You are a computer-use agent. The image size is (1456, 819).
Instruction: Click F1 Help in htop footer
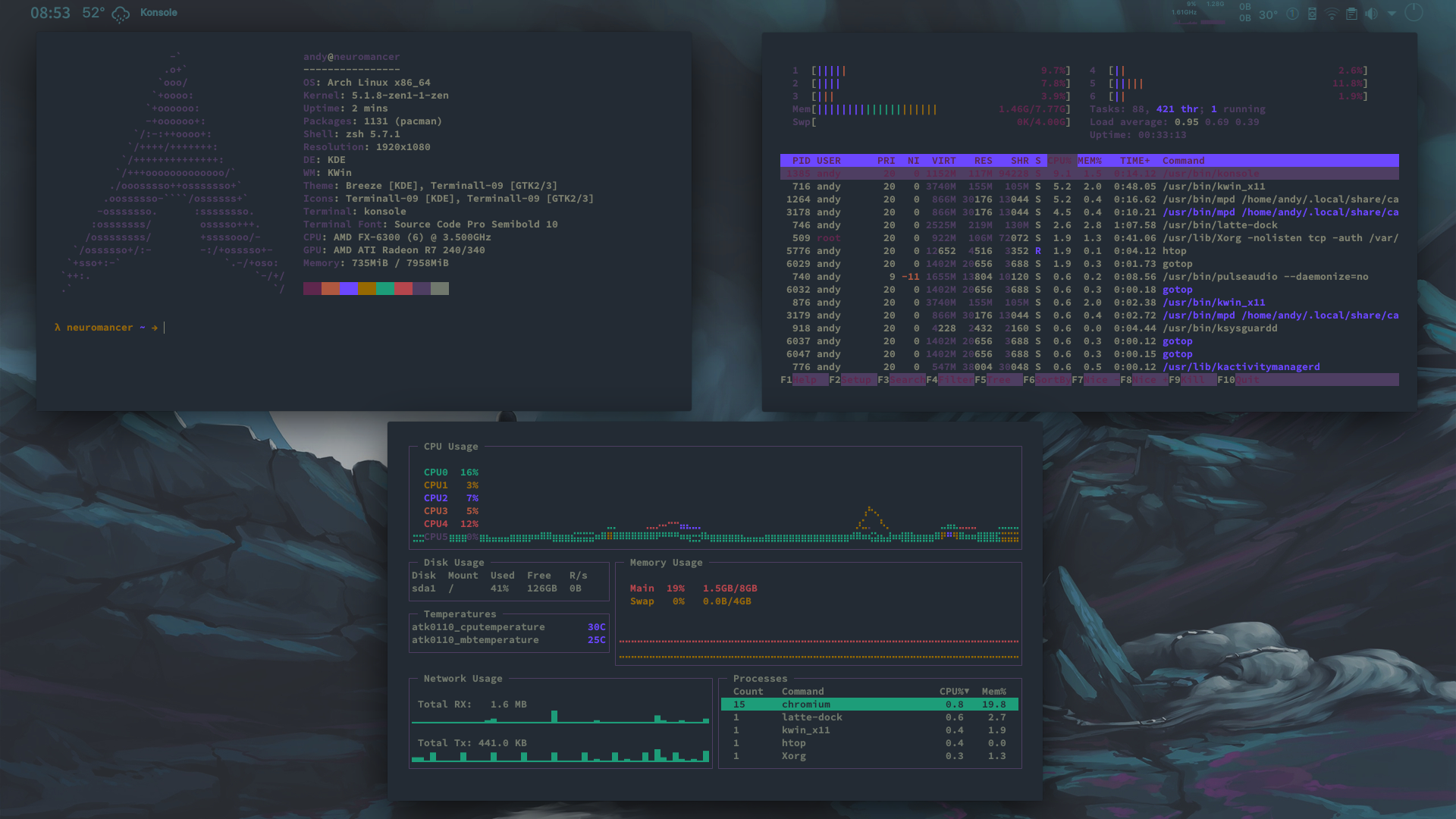pos(804,380)
